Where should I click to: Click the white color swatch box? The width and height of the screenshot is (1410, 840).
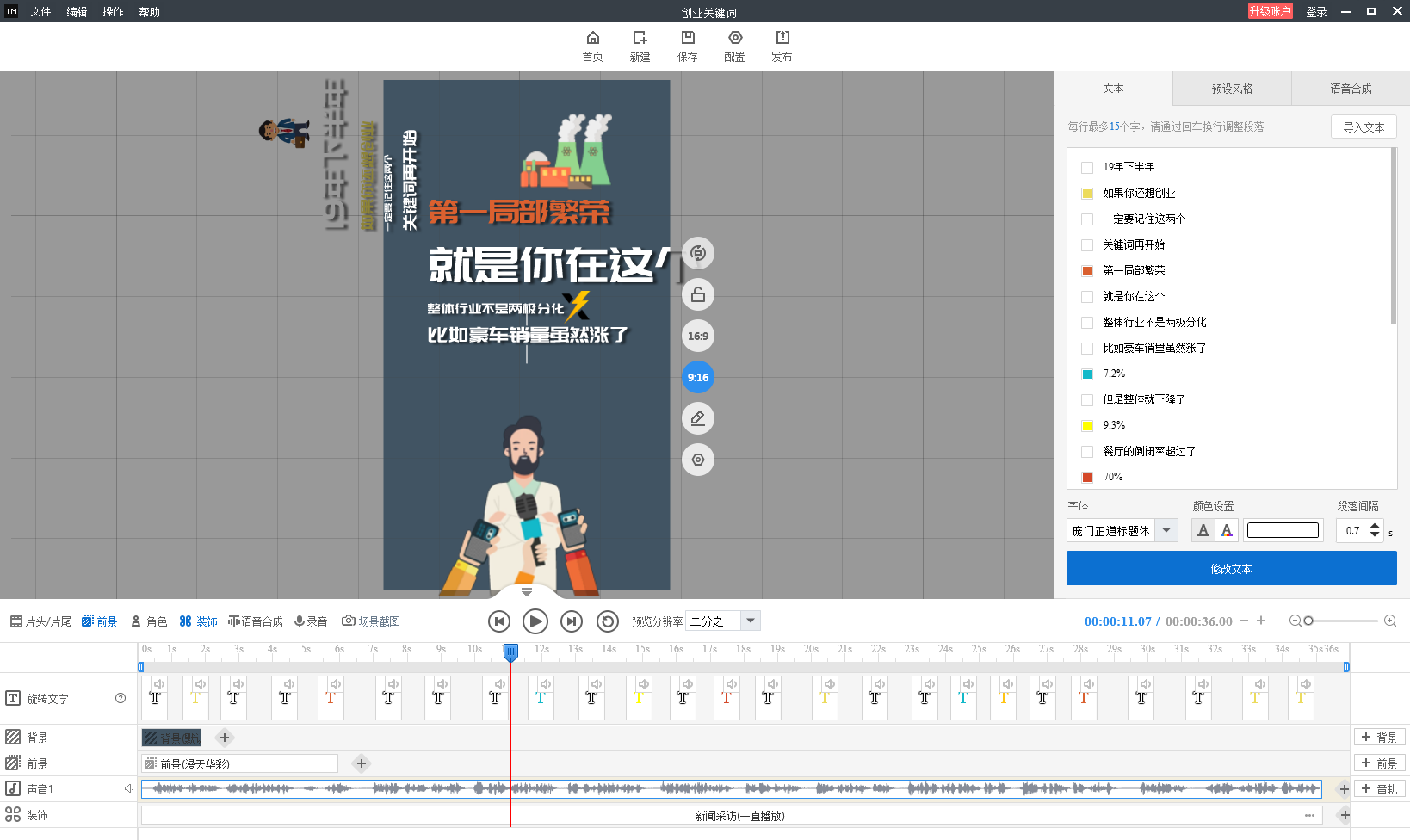[1283, 530]
